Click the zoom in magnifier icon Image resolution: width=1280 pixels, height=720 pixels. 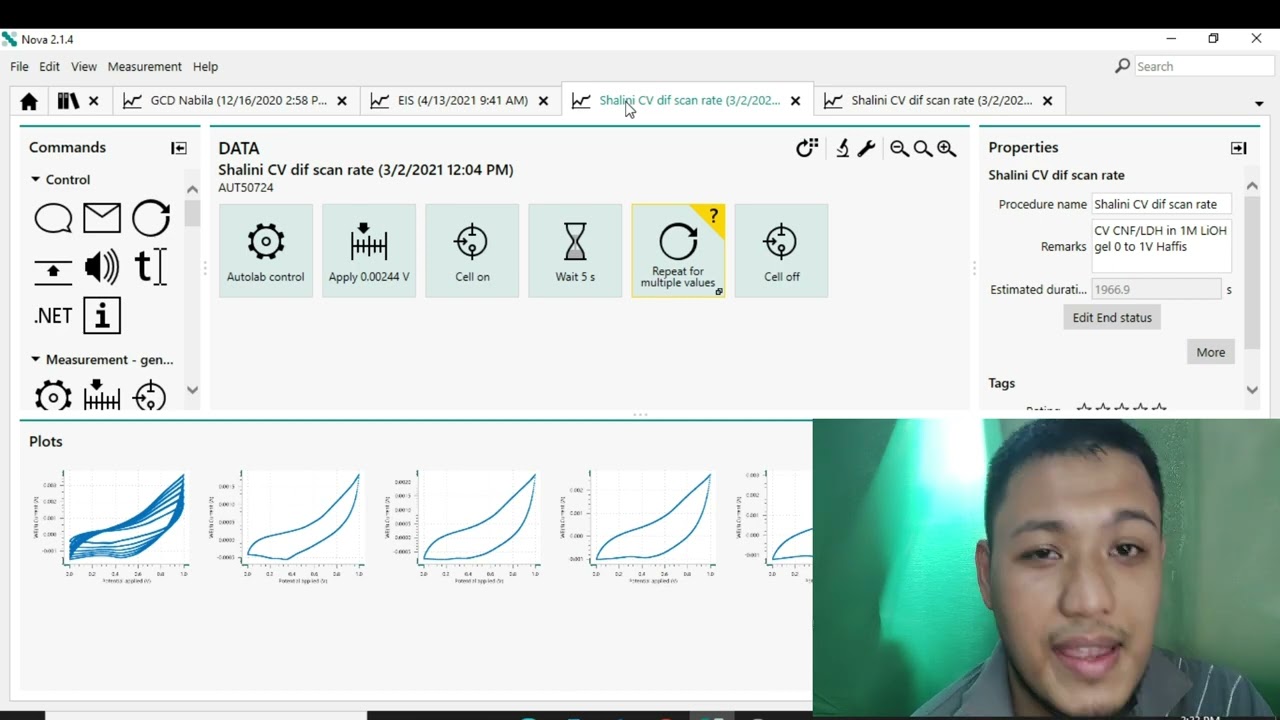(947, 148)
